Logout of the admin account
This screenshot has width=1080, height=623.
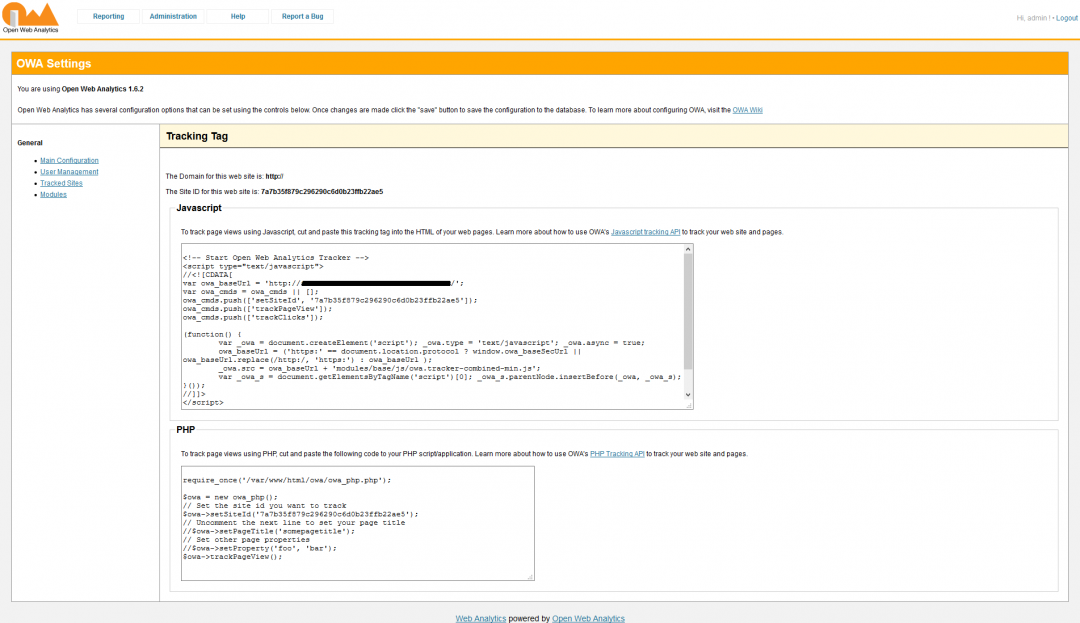click(1066, 17)
